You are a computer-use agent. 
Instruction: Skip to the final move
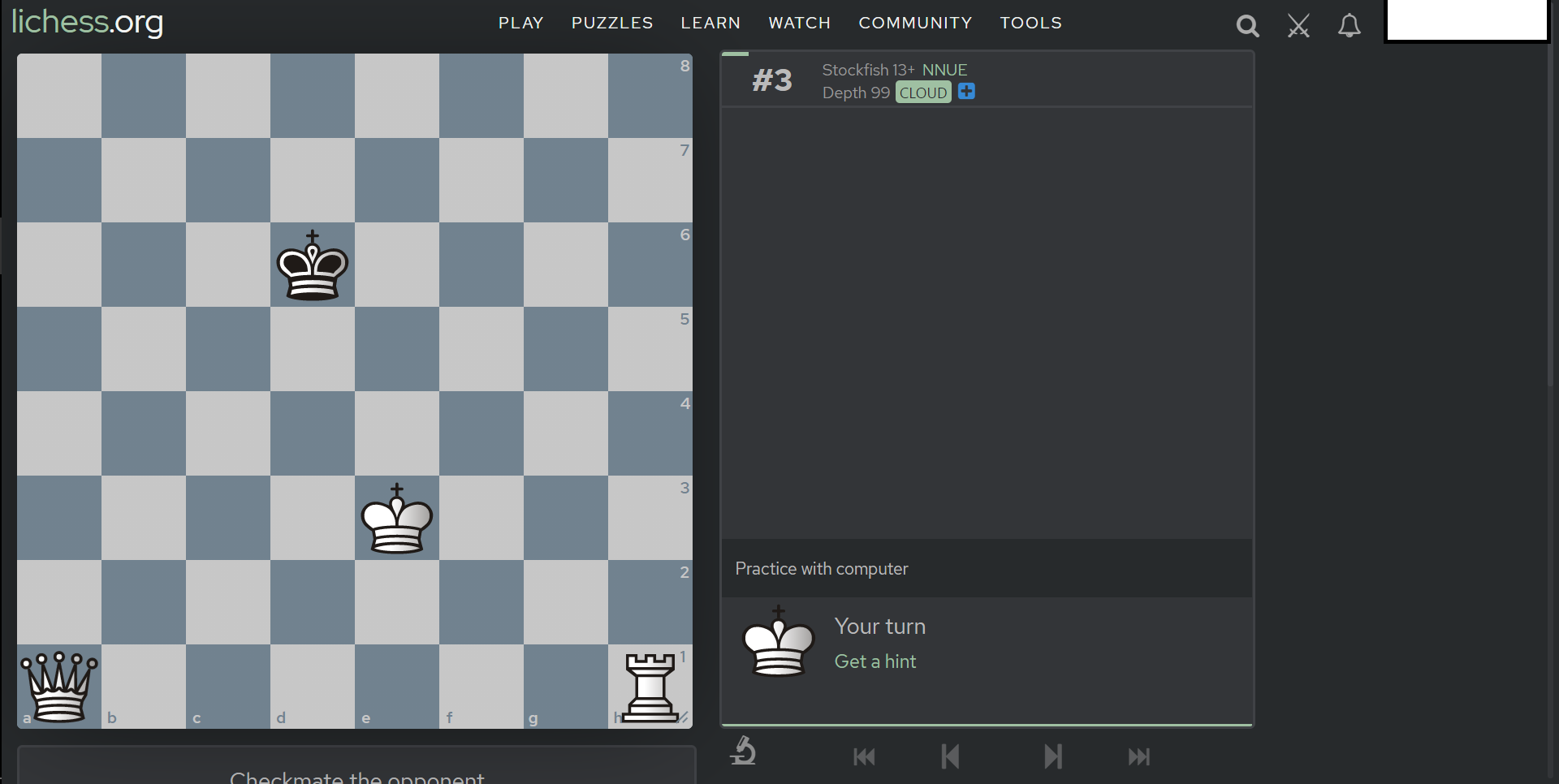click(1138, 756)
